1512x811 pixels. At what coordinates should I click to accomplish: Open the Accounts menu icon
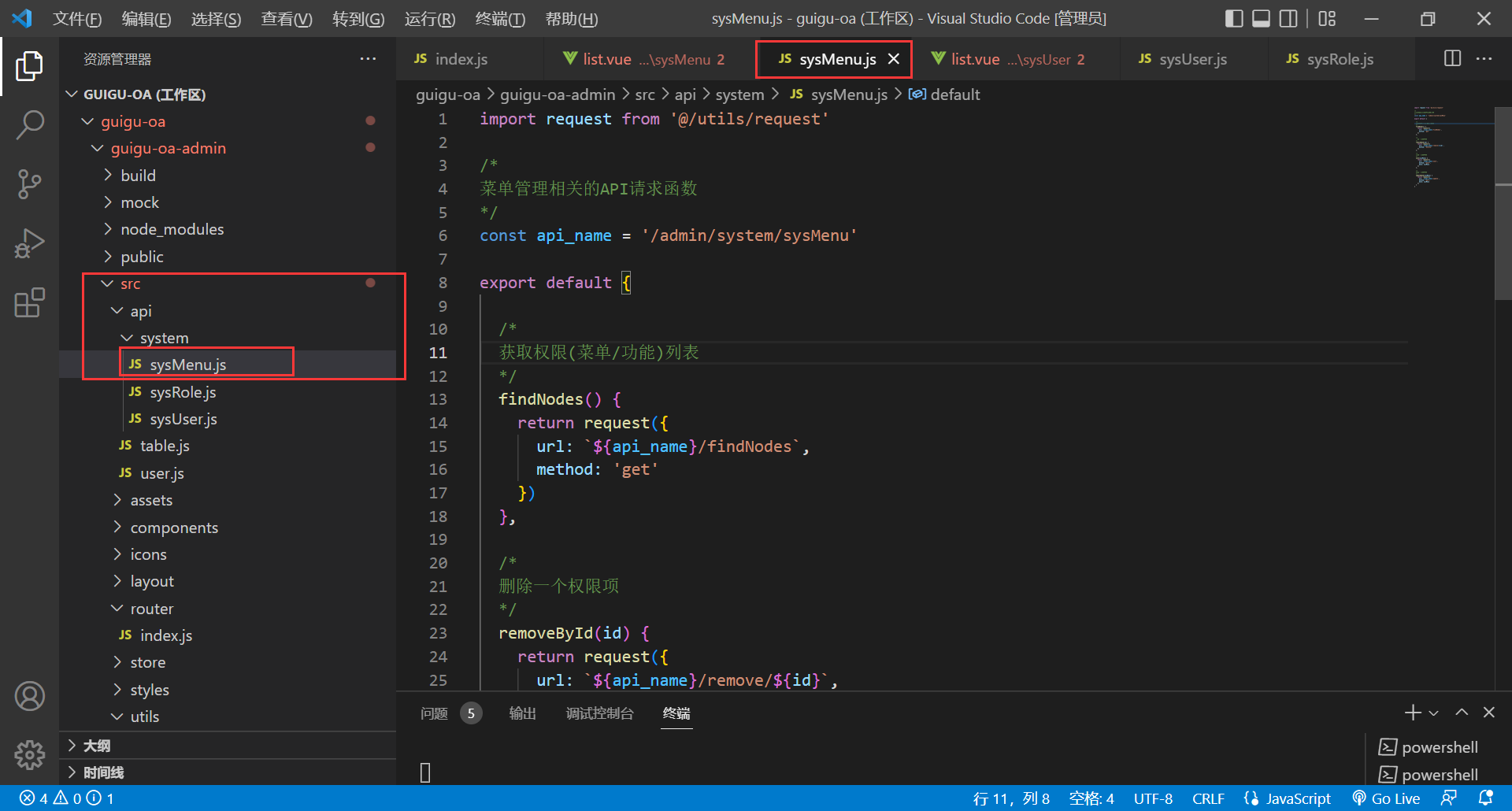(x=29, y=697)
